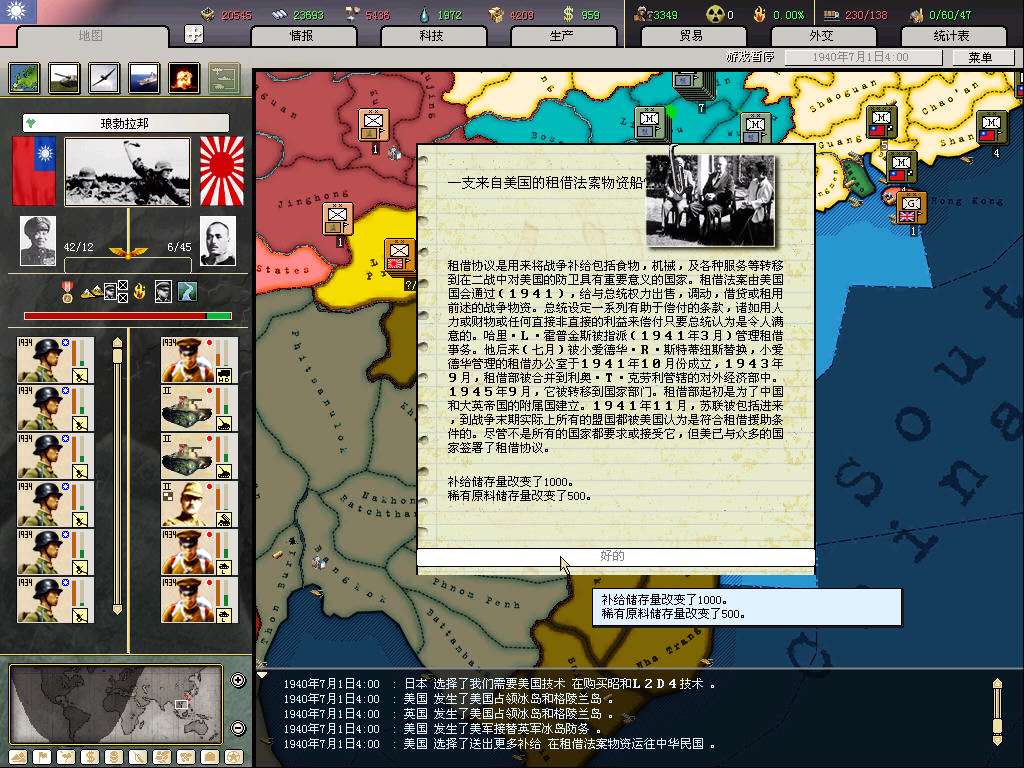Open the 生产 tab

click(562, 36)
